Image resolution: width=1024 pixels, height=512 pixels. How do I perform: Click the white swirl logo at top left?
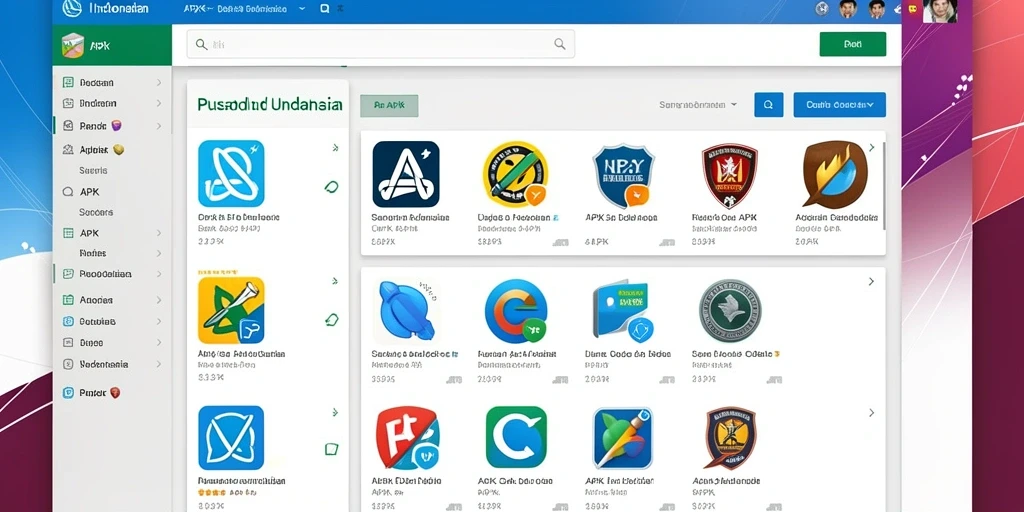(71, 8)
